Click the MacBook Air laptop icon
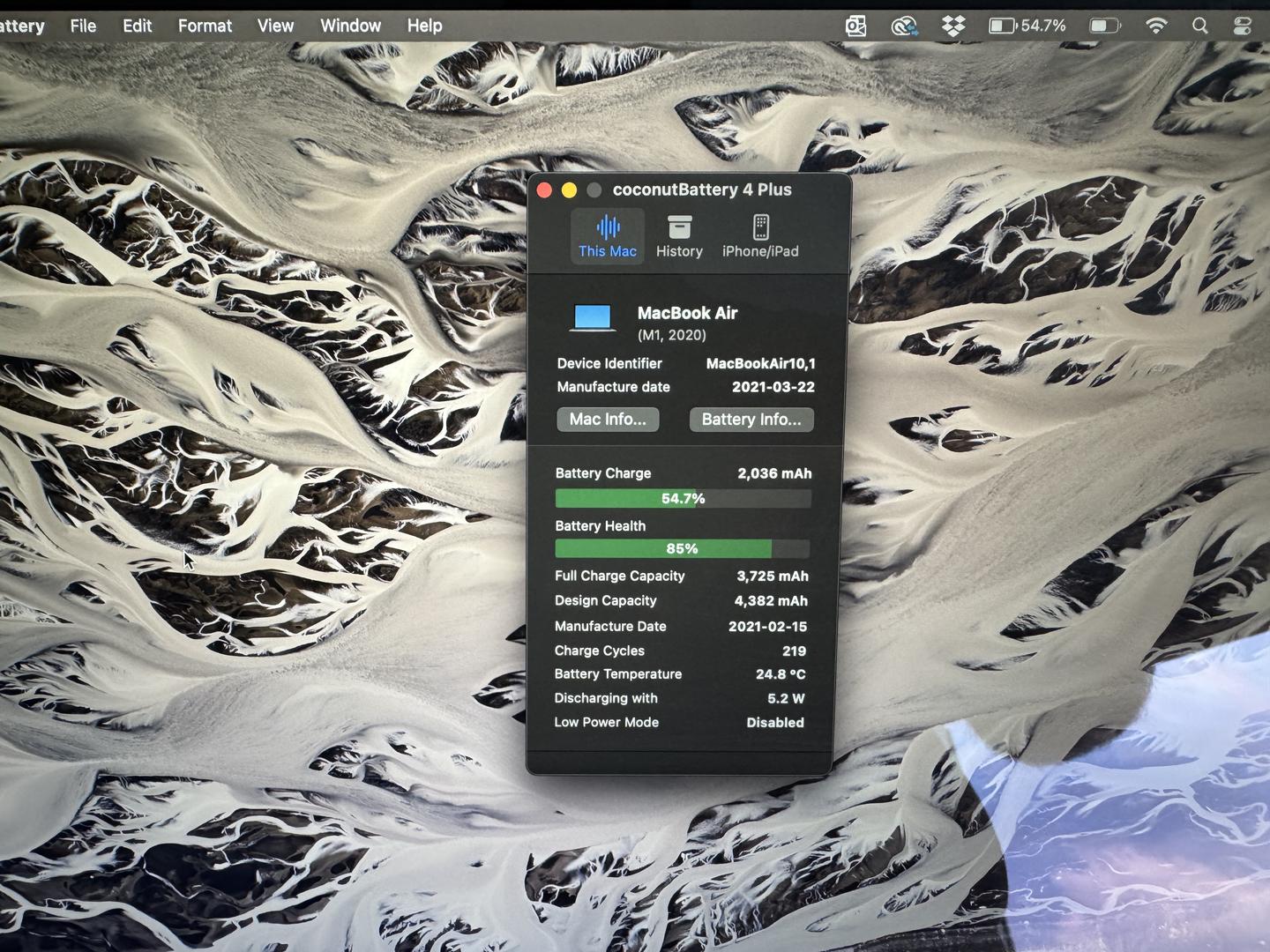 pos(593,318)
